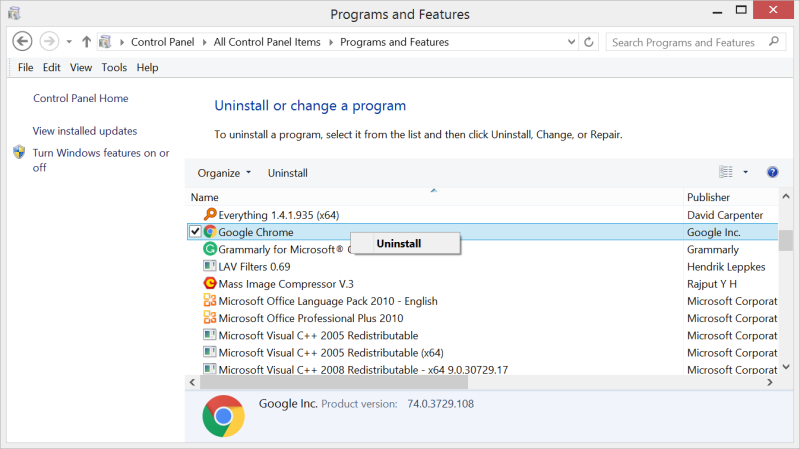This screenshot has width=800, height=449.
Task: Click the Visual C++ 2005 Redistributable icon
Action: 210,335
